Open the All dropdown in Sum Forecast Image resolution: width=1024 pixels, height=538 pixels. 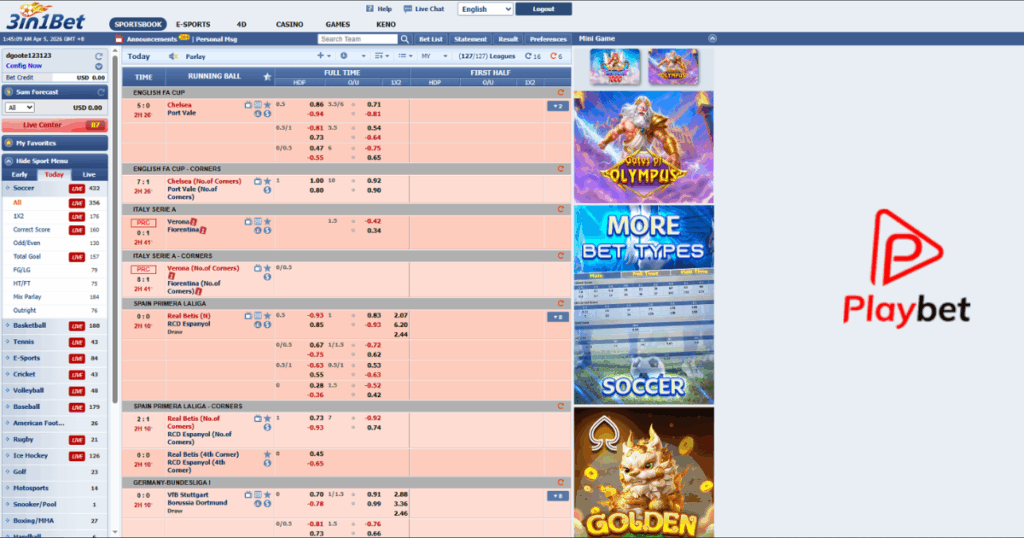pos(20,108)
